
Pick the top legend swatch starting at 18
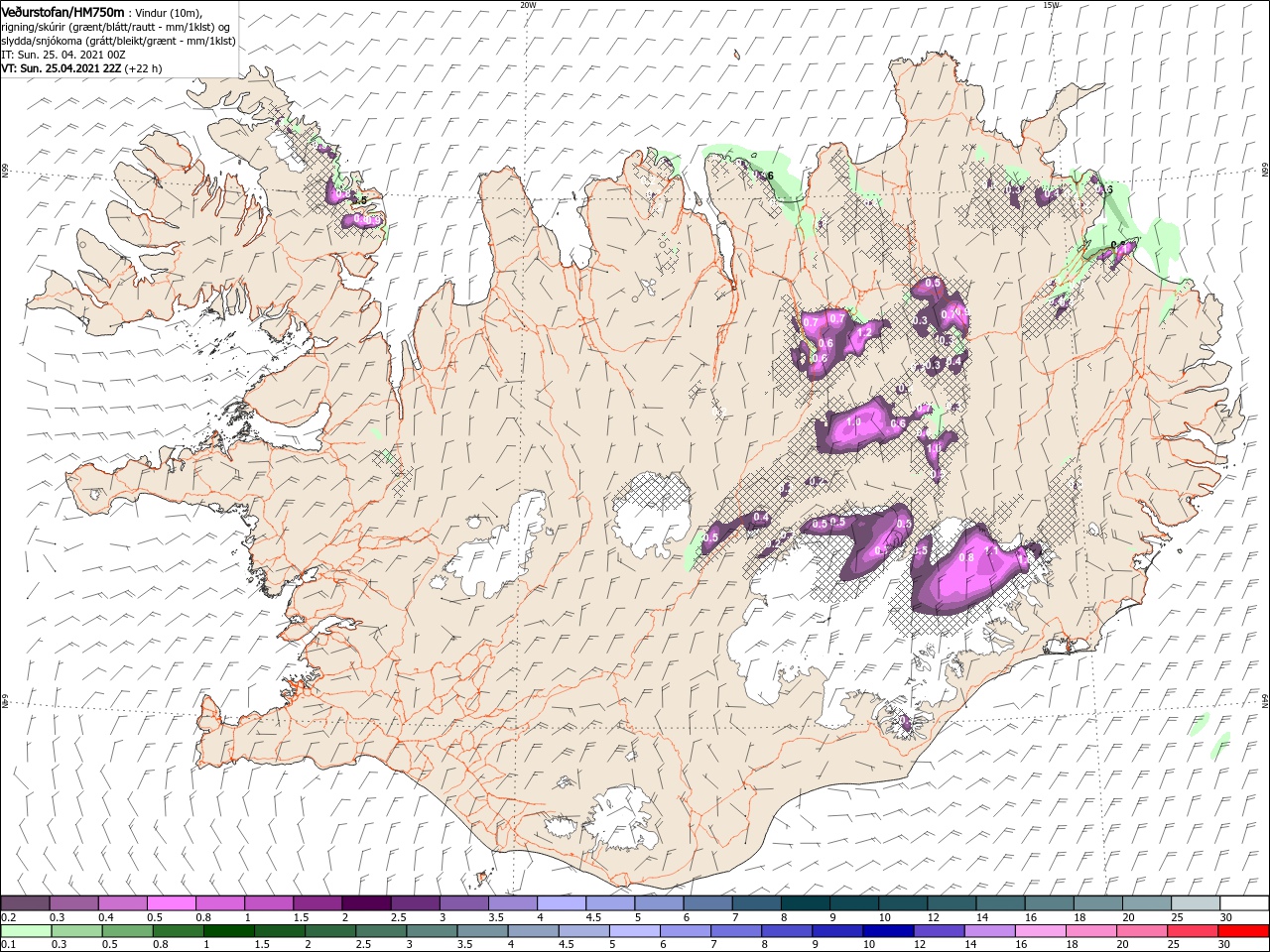coord(1097,902)
